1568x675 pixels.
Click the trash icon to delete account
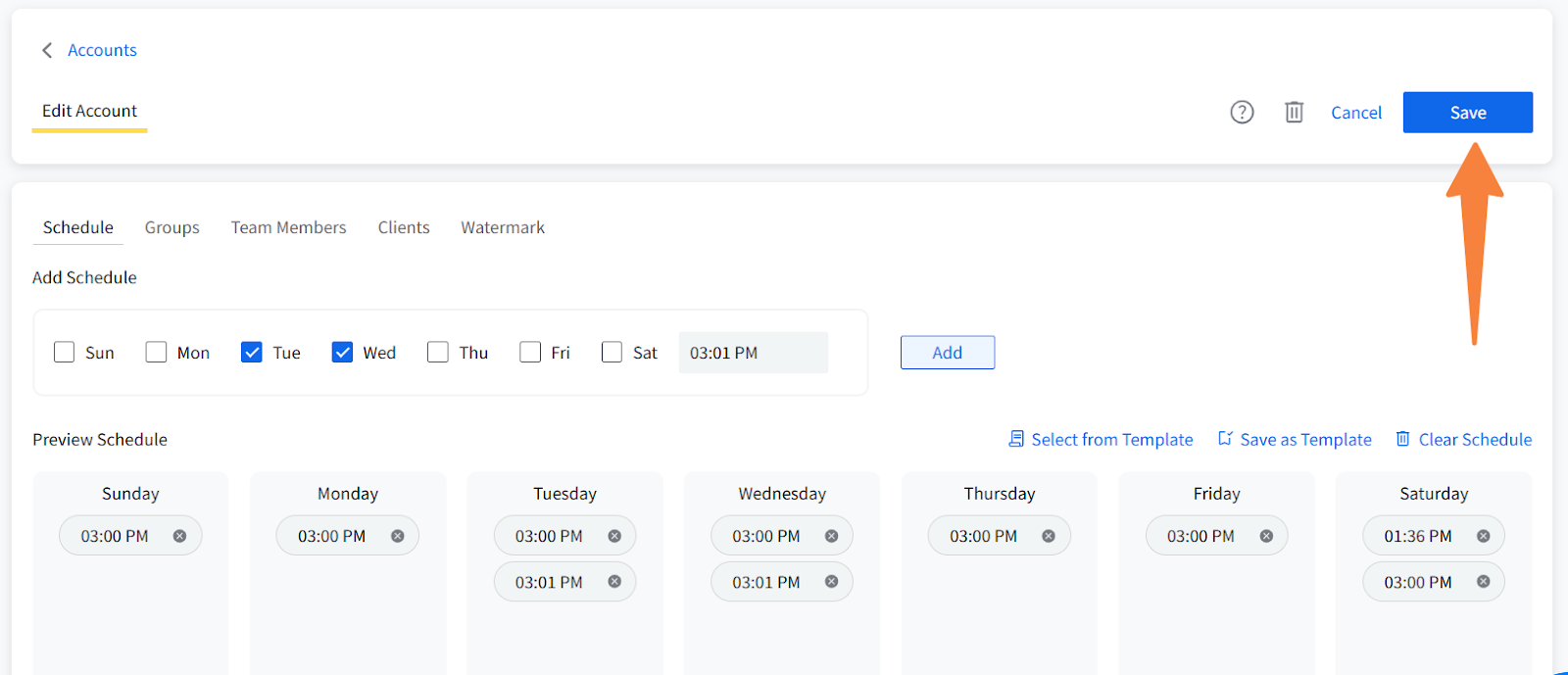(x=1294, y=113)
